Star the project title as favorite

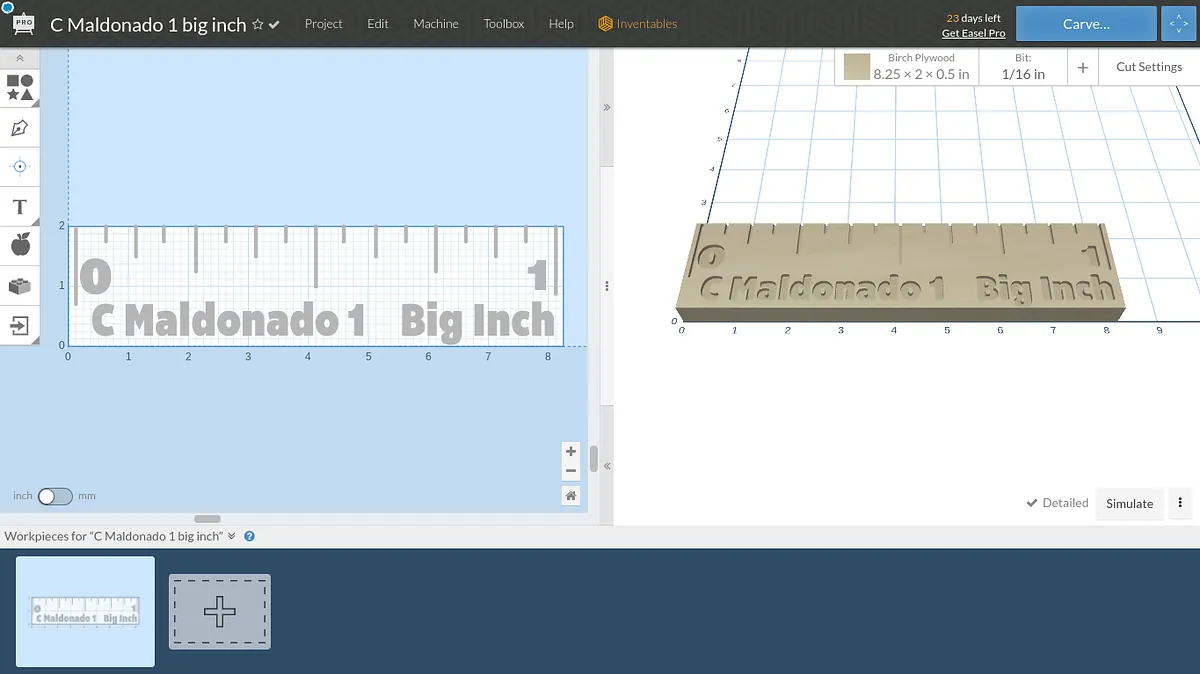(258, 25)
